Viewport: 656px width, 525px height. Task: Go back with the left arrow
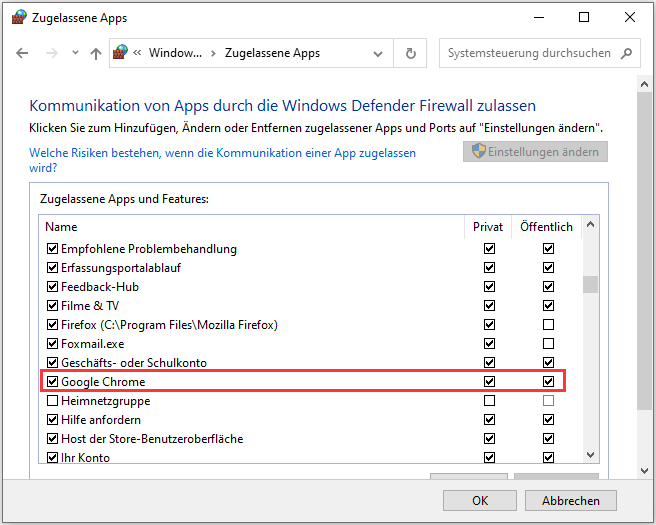[x=22, y=53]
